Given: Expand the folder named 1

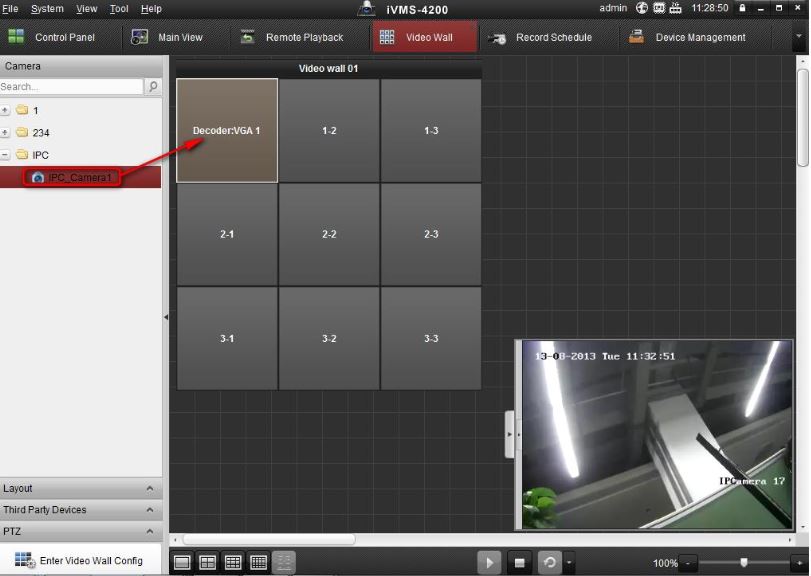Looking at the screenshot, I should tap(5, 110).
